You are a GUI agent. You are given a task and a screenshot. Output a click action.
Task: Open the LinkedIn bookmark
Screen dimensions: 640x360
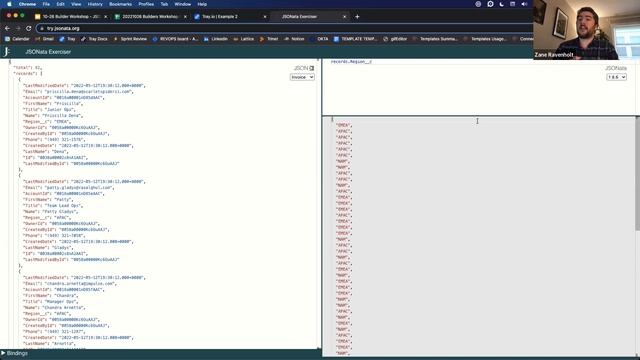[216, 39]
